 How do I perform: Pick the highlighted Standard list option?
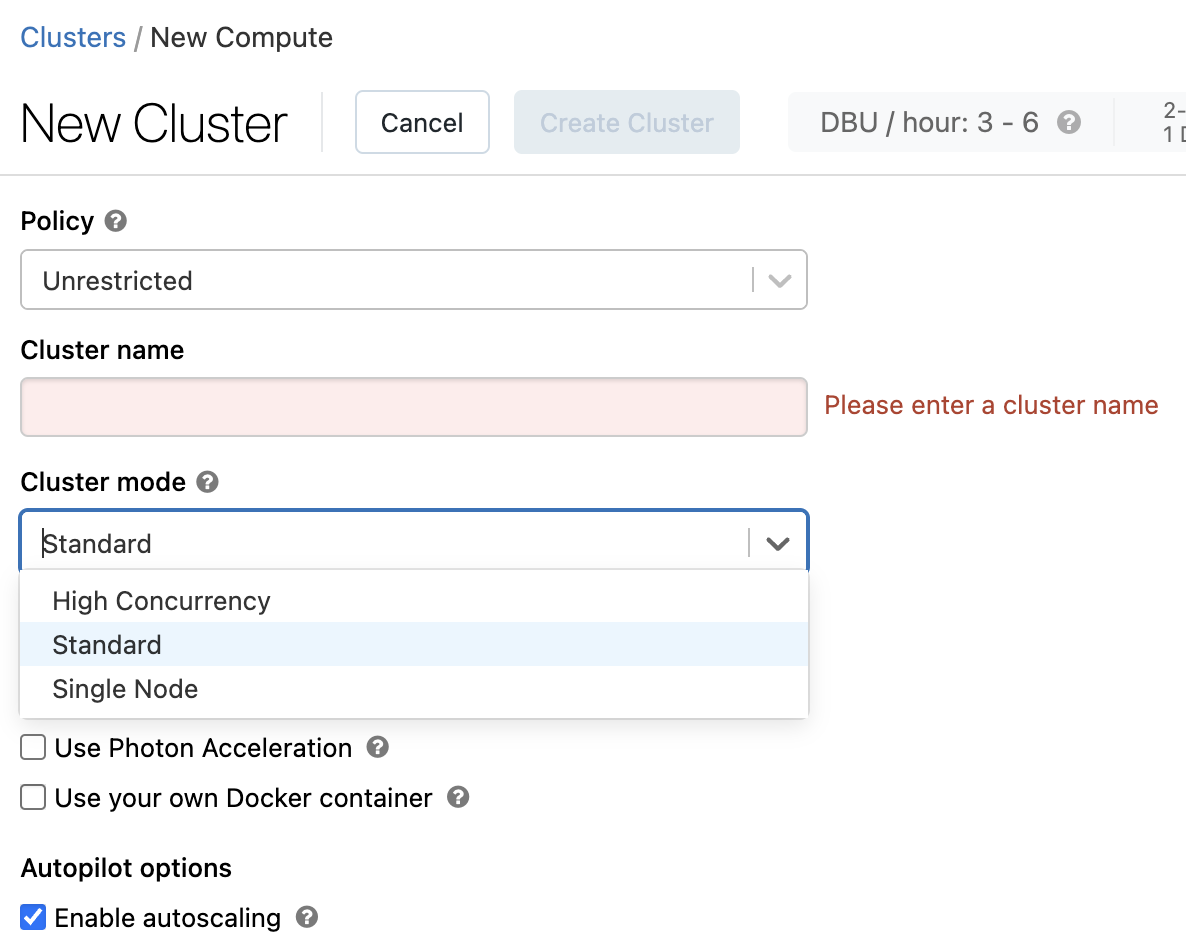(x=107, y=645)
